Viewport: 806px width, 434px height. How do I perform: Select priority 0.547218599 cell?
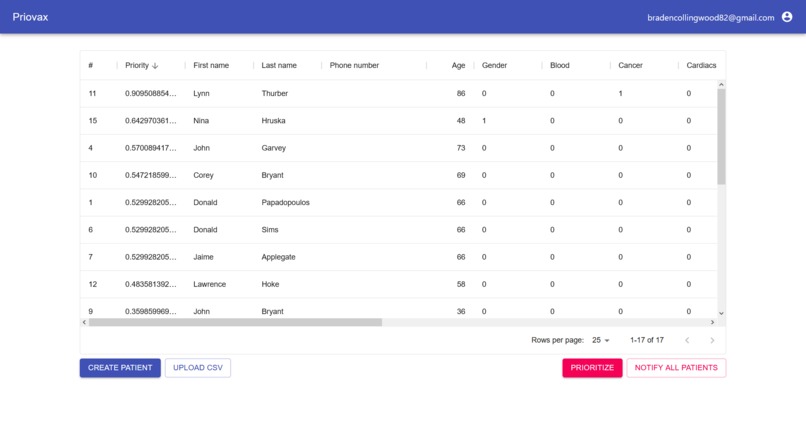pos(151,175)
